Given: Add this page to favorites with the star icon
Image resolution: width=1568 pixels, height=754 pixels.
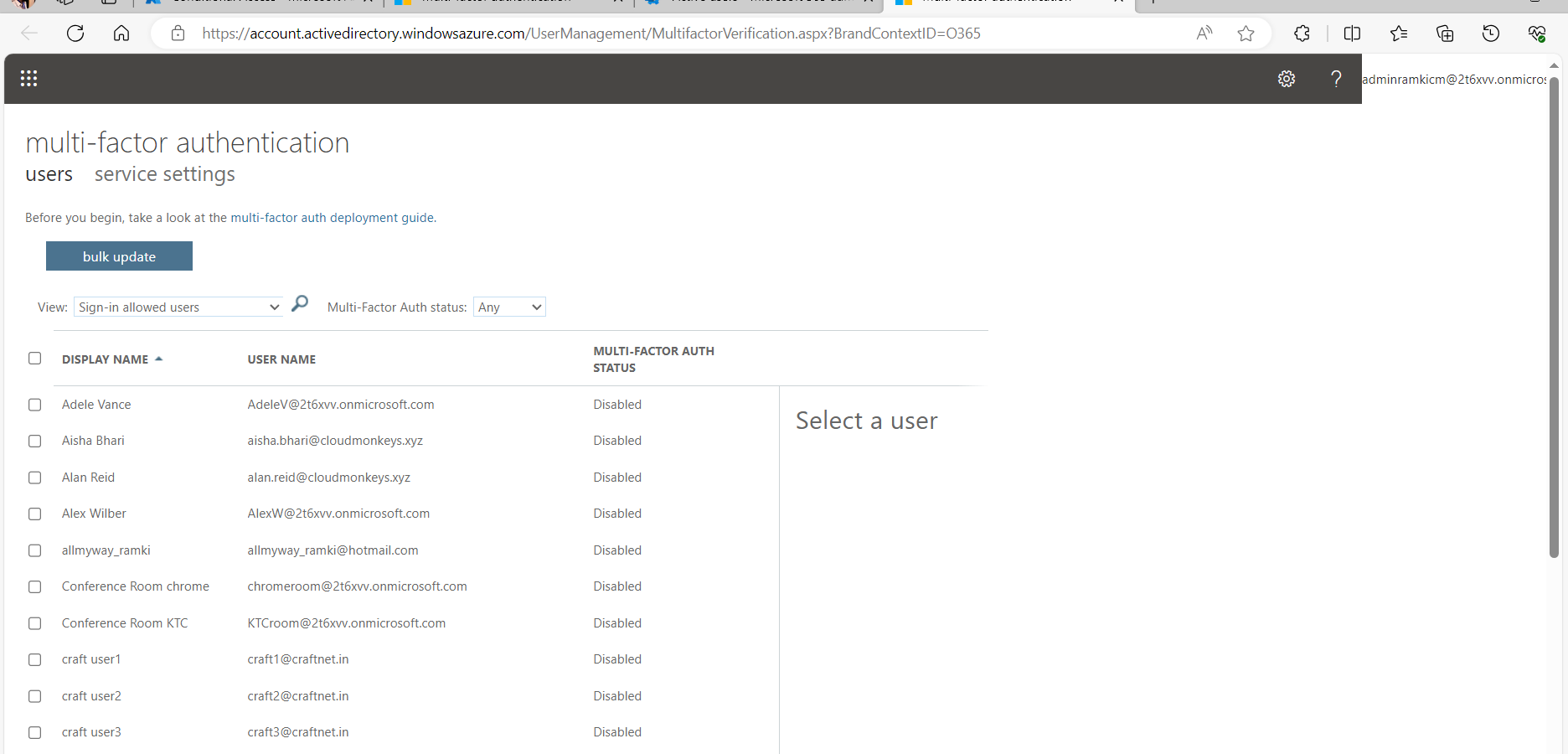Looking at the screenshot, I should pos(1246,34).
